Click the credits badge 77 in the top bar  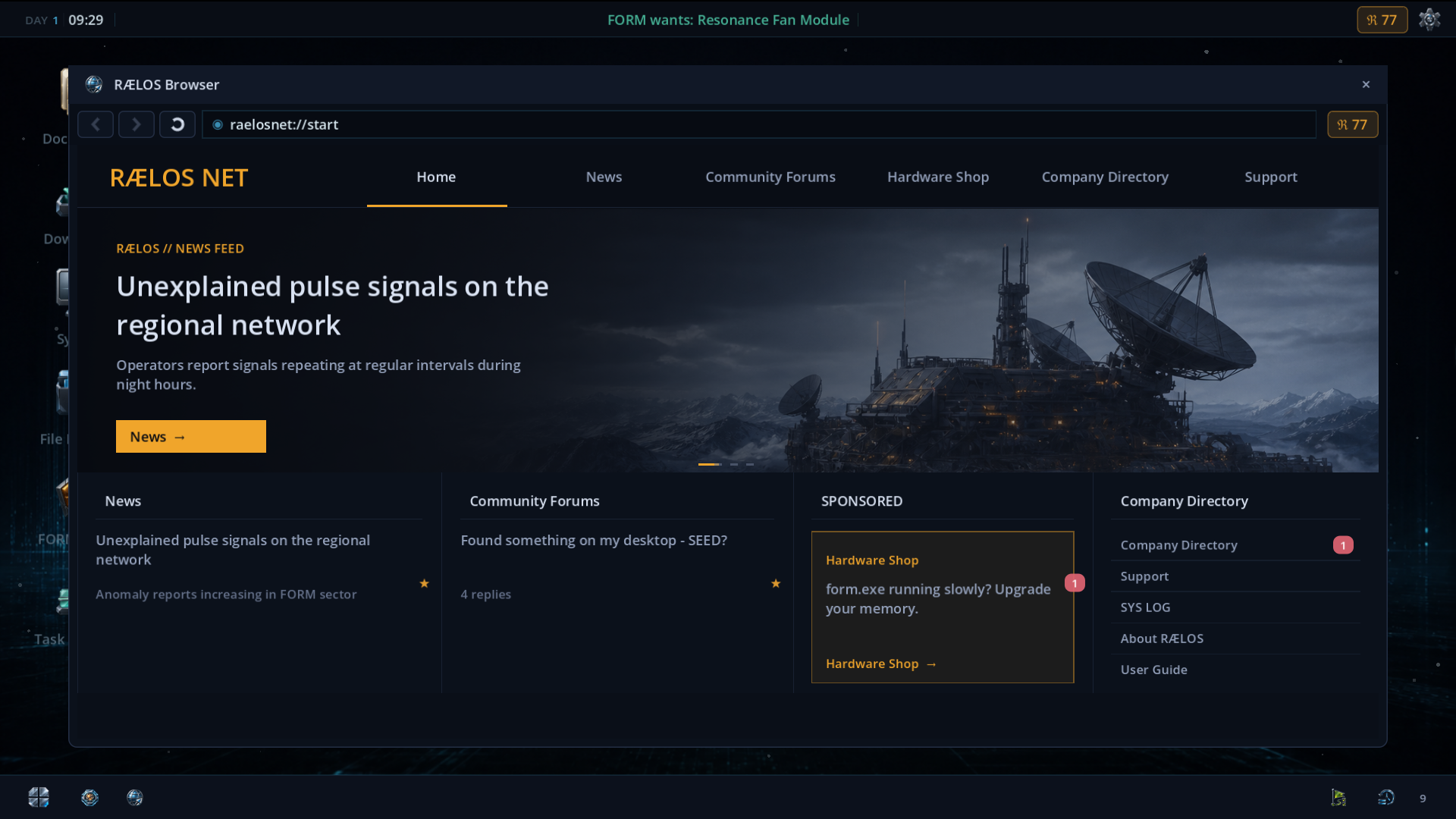coord(1382,20)
